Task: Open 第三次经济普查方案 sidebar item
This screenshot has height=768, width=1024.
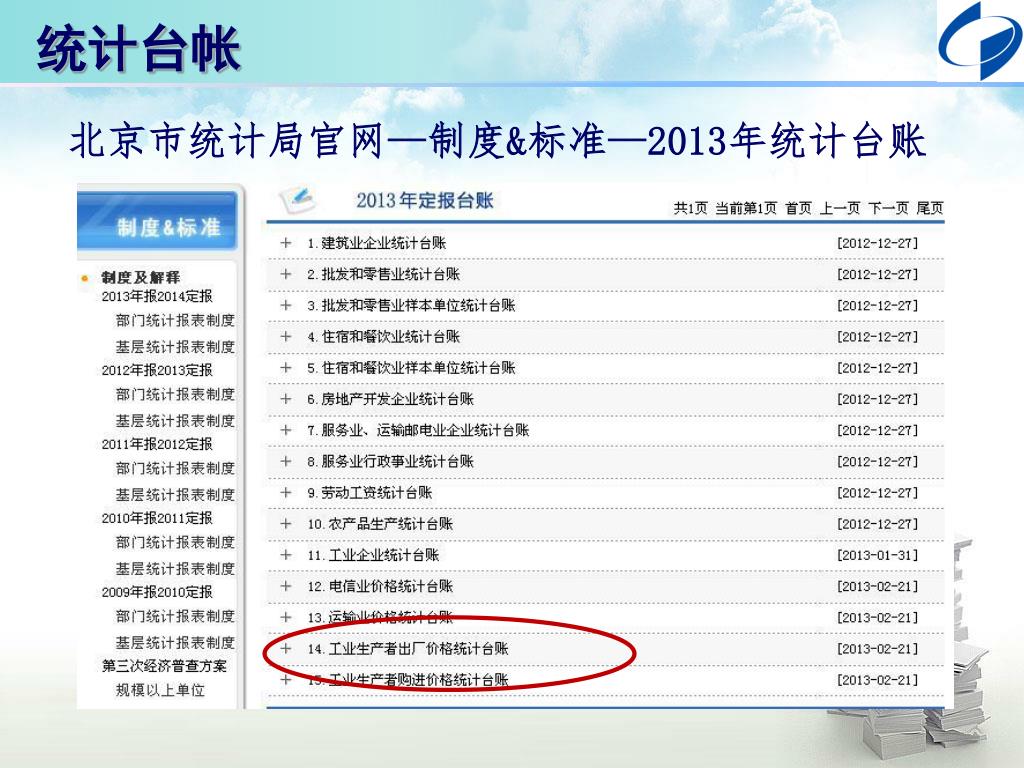Action: 164,666
